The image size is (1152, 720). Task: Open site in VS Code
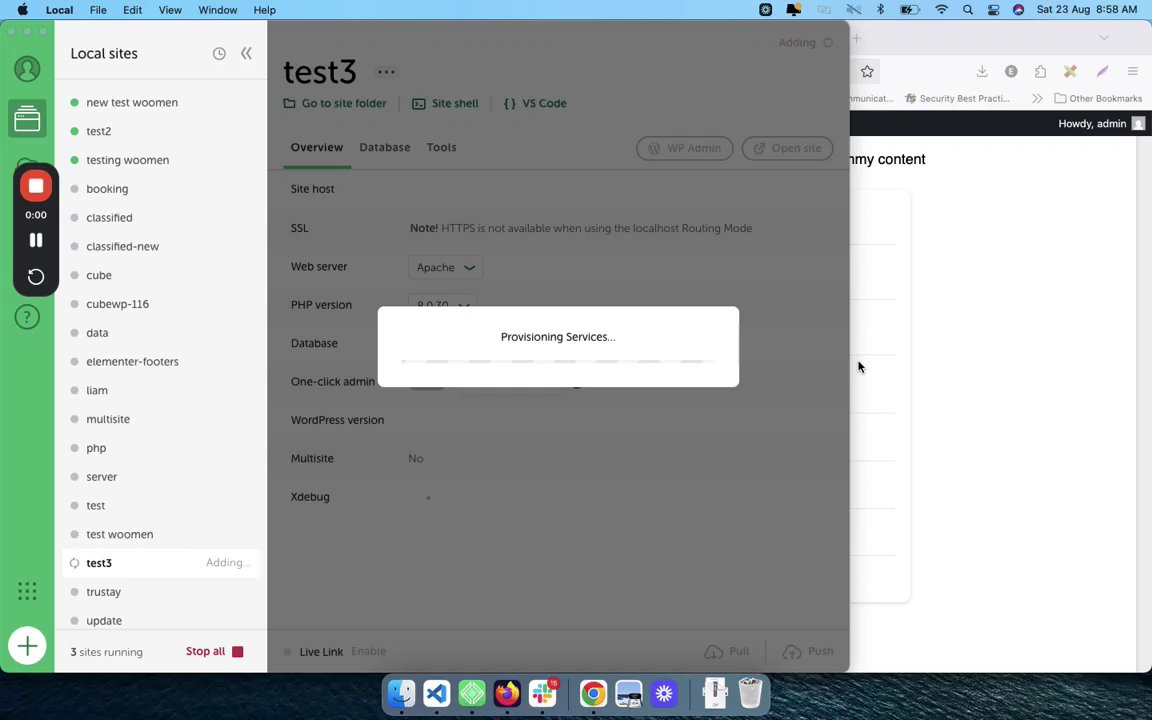(x=535, y=104)
